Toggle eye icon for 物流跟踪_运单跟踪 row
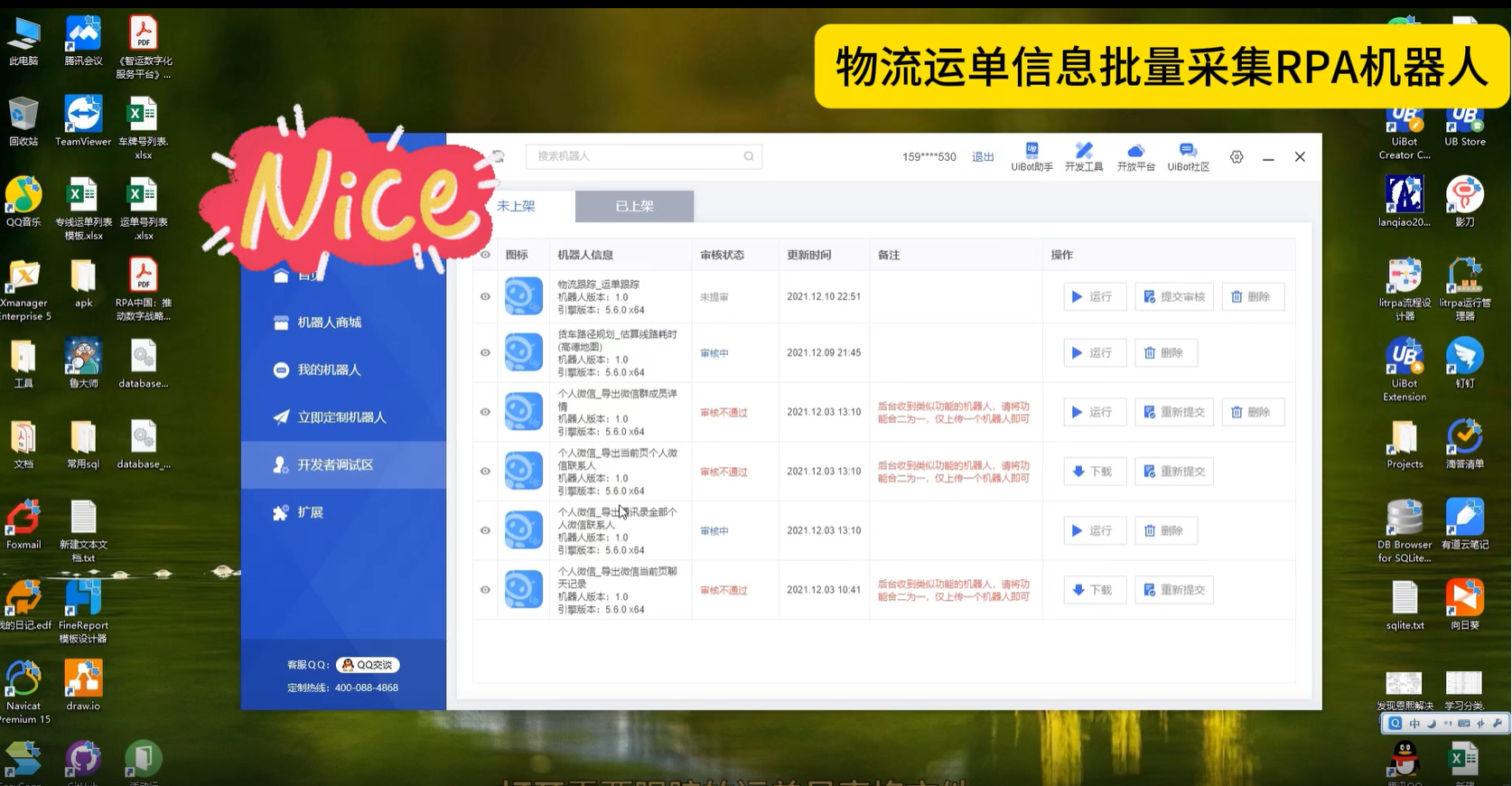 click(x=485, y=296)
